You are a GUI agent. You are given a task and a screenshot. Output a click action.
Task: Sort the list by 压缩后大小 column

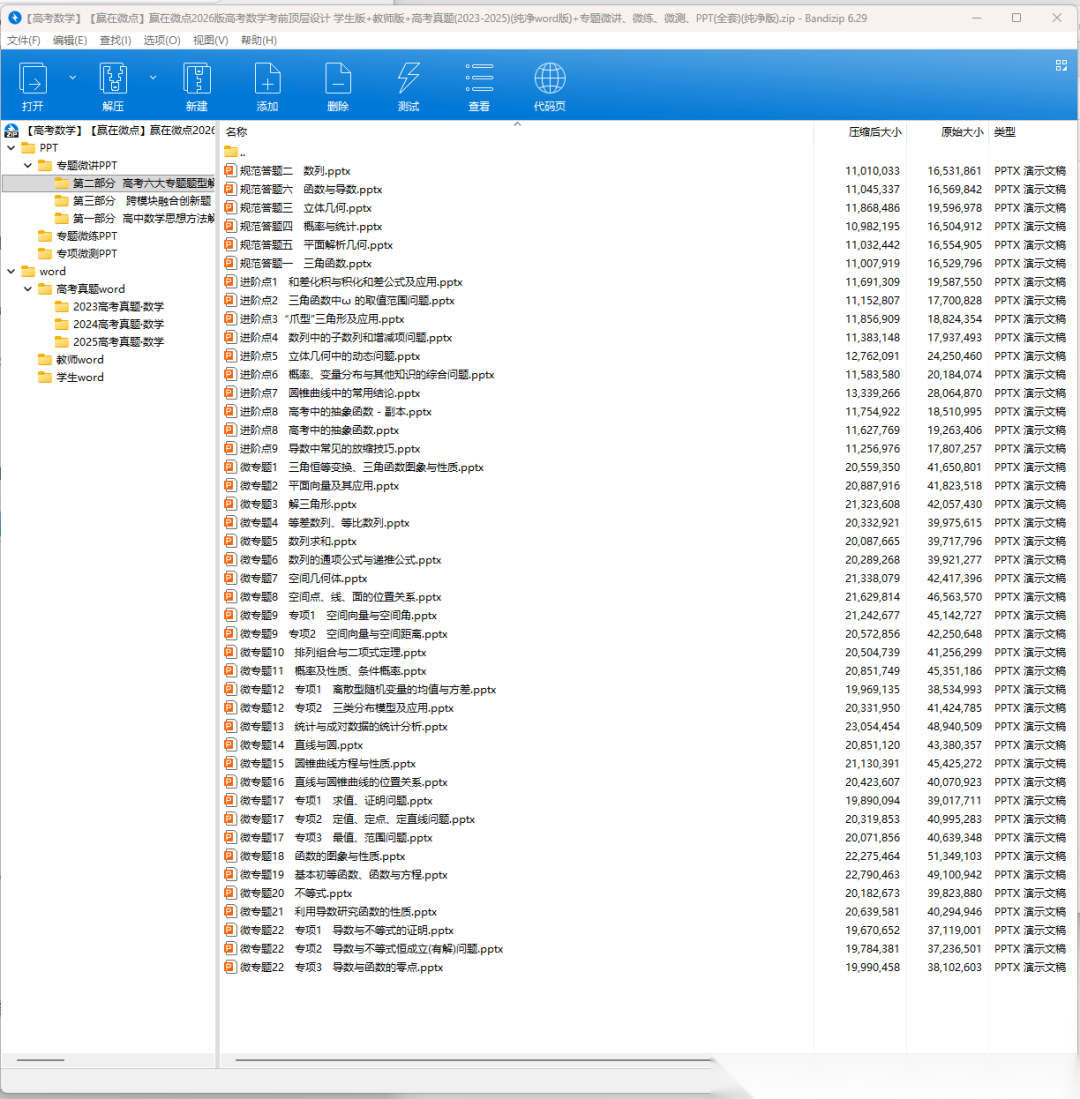[874, 132]
